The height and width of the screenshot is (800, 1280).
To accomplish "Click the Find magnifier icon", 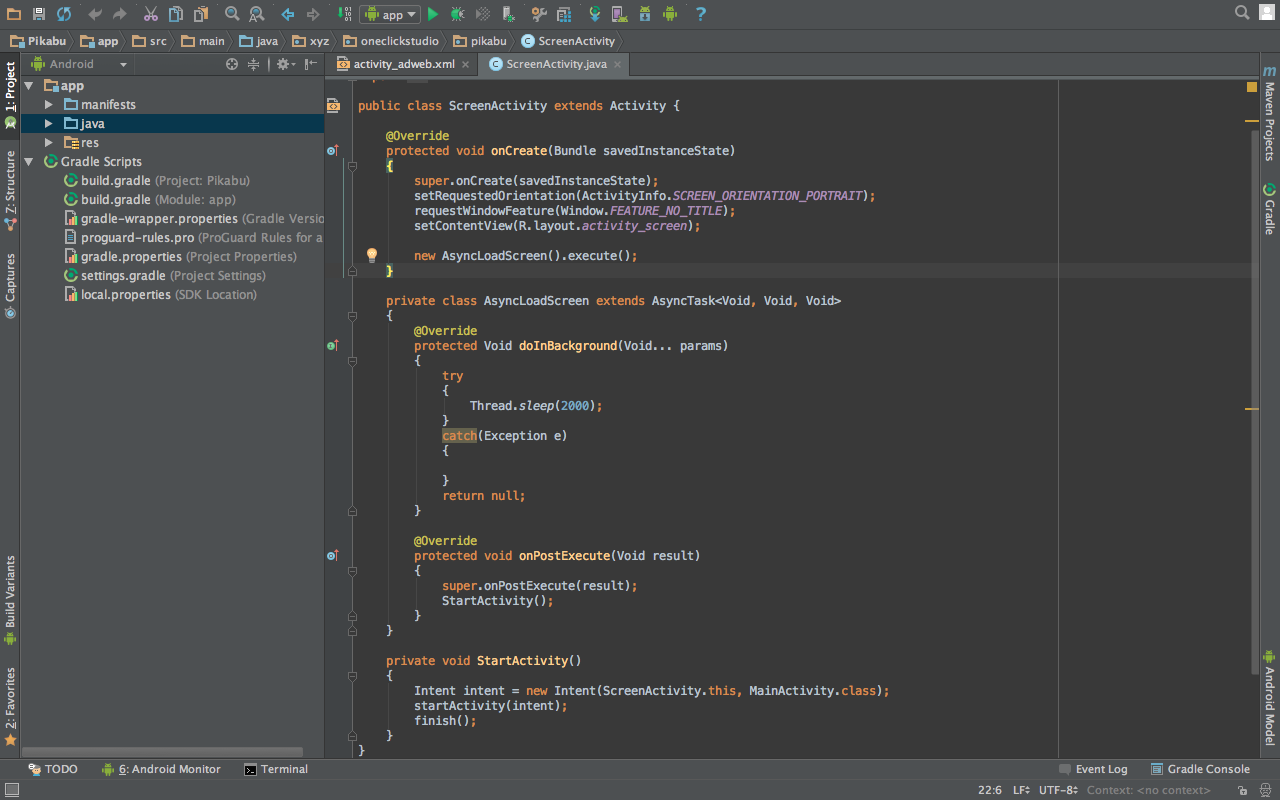I will [x=232, y=14].
